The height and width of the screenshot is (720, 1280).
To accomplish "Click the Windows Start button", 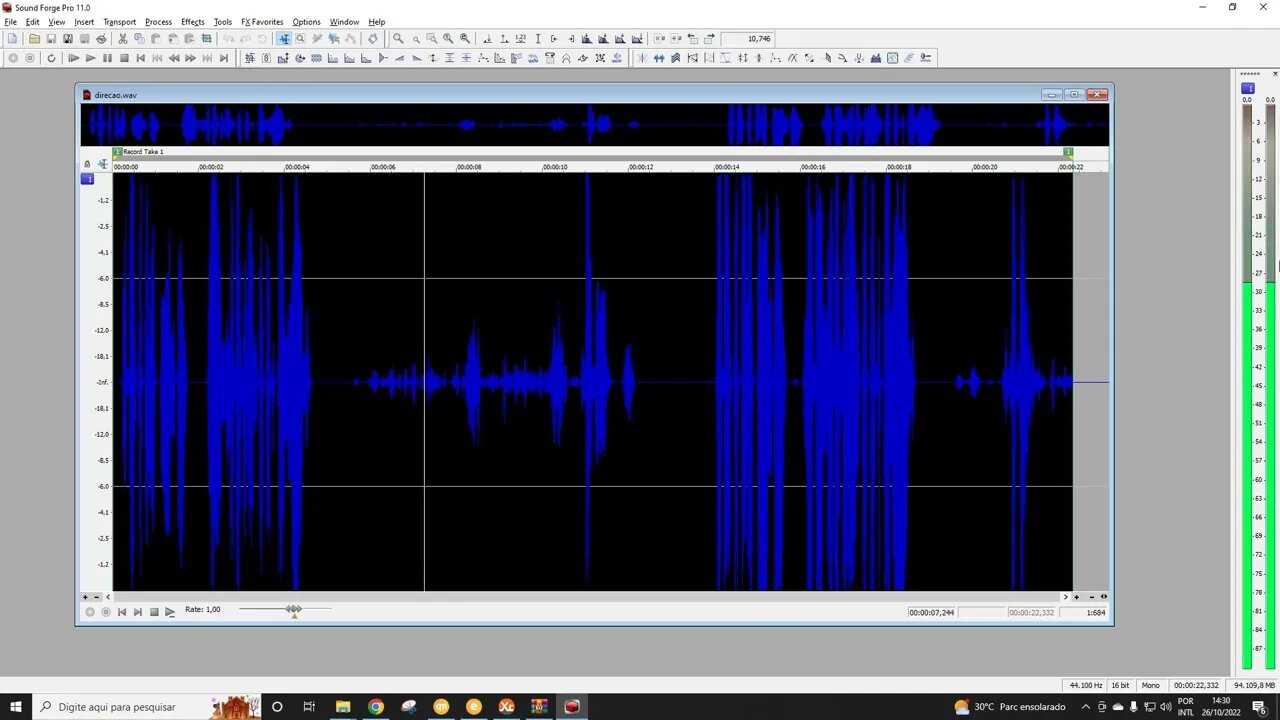I will coord(16,707).
